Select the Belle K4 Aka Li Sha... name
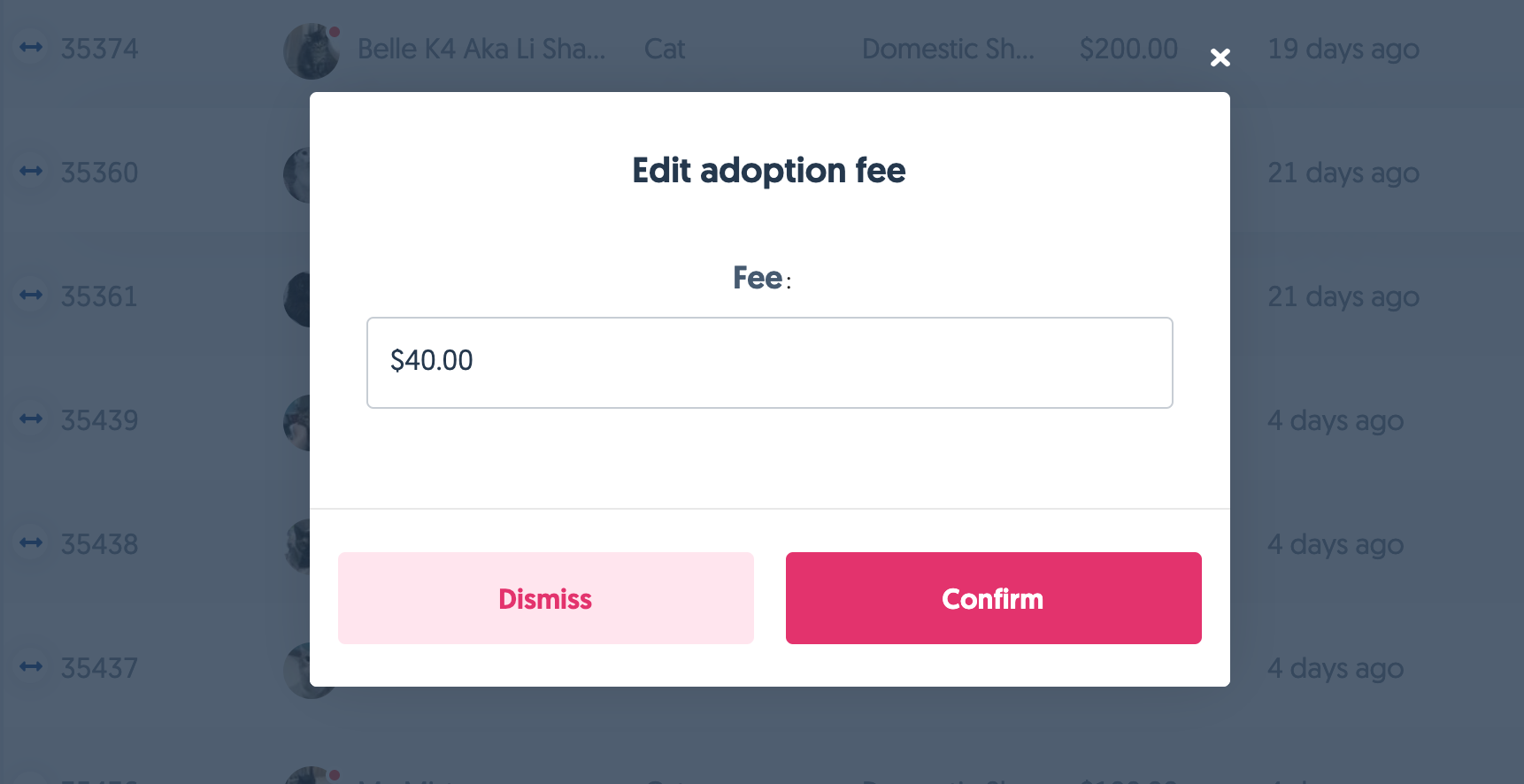 tap(481, 49)
